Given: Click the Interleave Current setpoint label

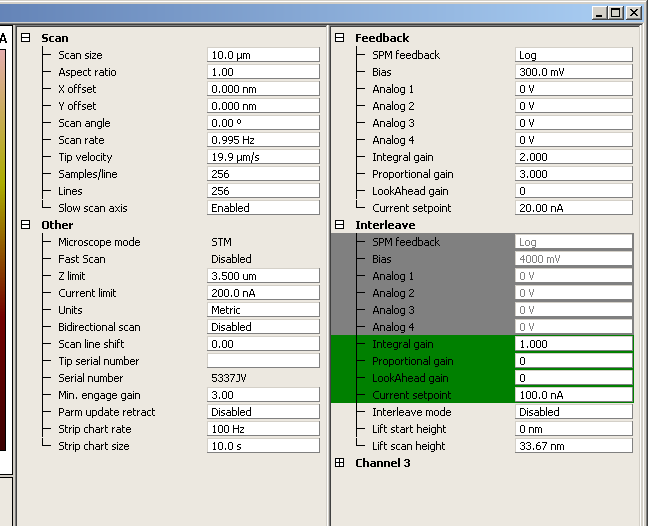Looking at the screenshot, I should click(412, 395).
